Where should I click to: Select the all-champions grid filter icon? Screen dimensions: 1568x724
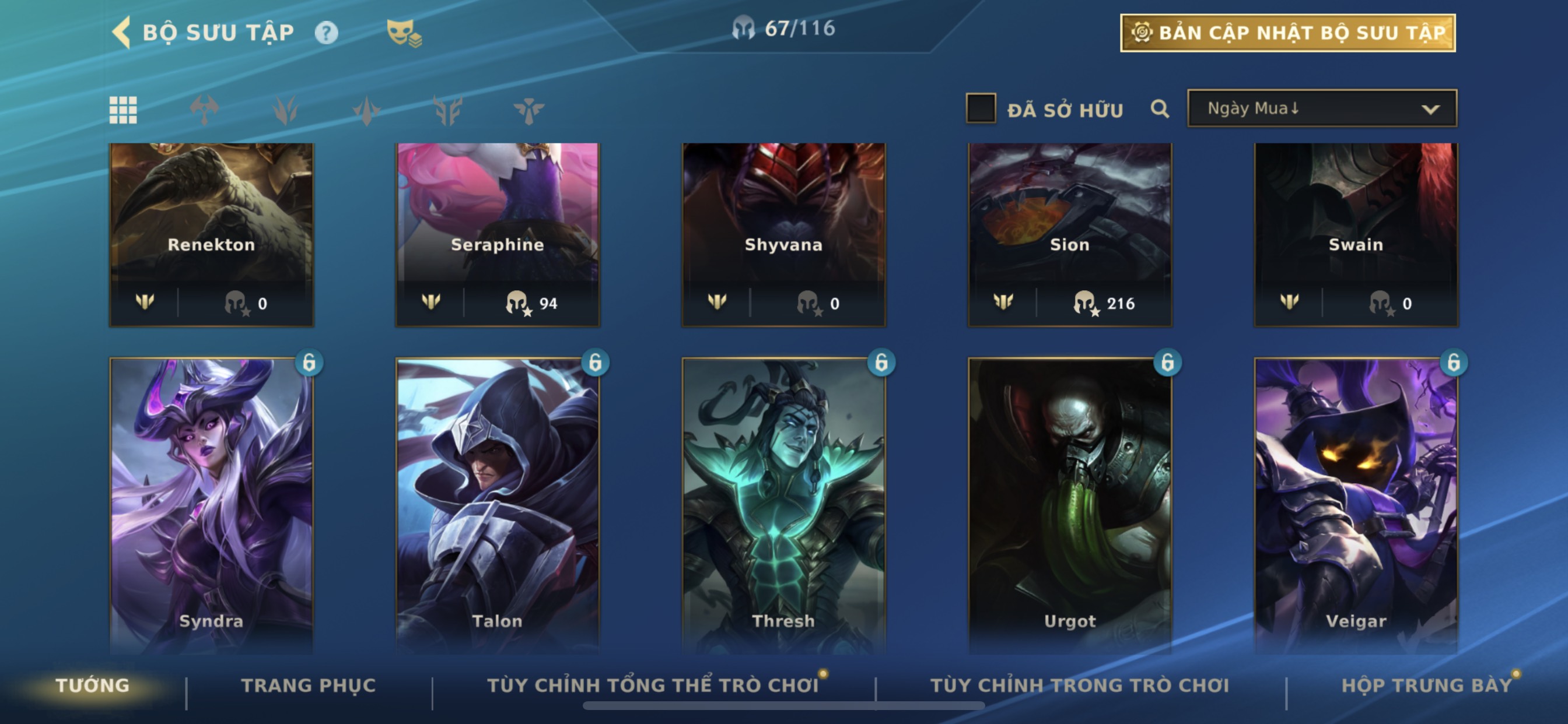pyautogui.click(x=123, y=110)
